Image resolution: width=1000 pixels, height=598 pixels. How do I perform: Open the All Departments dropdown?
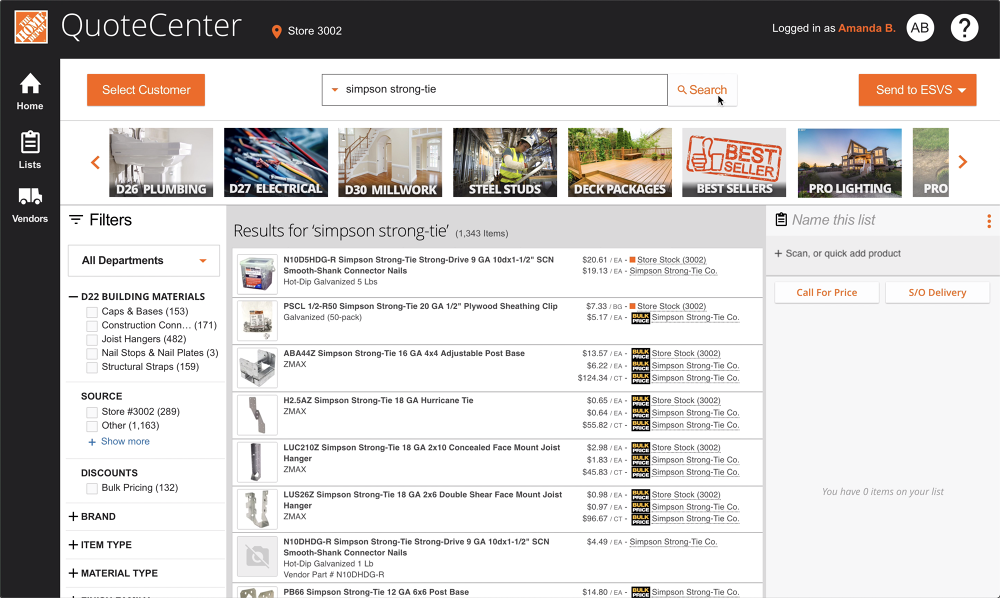coord(144,261)
